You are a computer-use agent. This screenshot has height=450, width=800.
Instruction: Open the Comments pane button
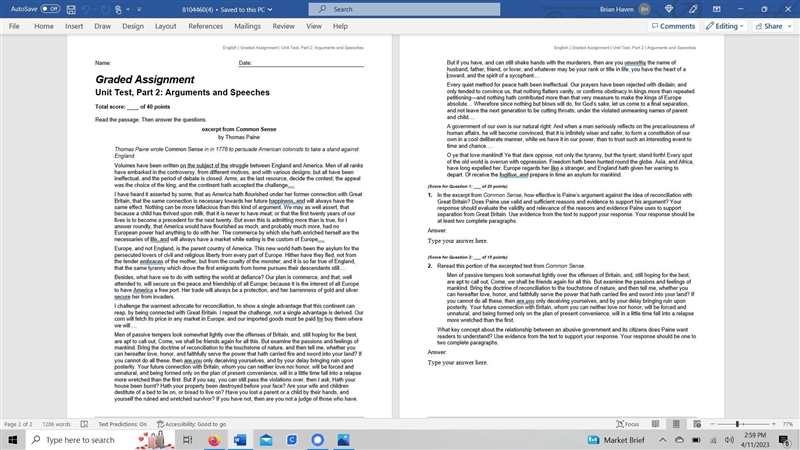(673, 26)
